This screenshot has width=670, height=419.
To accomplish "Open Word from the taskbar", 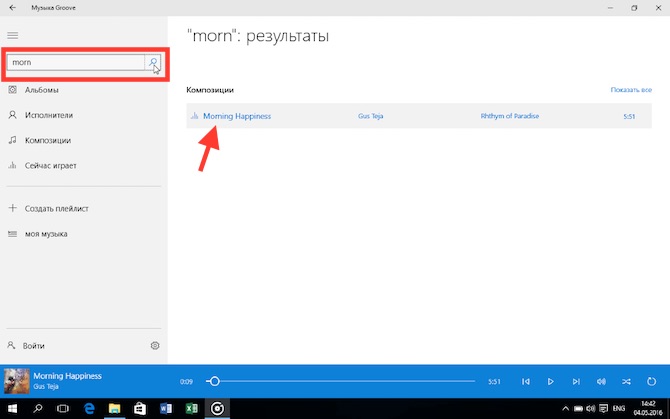I will point(166,409).
